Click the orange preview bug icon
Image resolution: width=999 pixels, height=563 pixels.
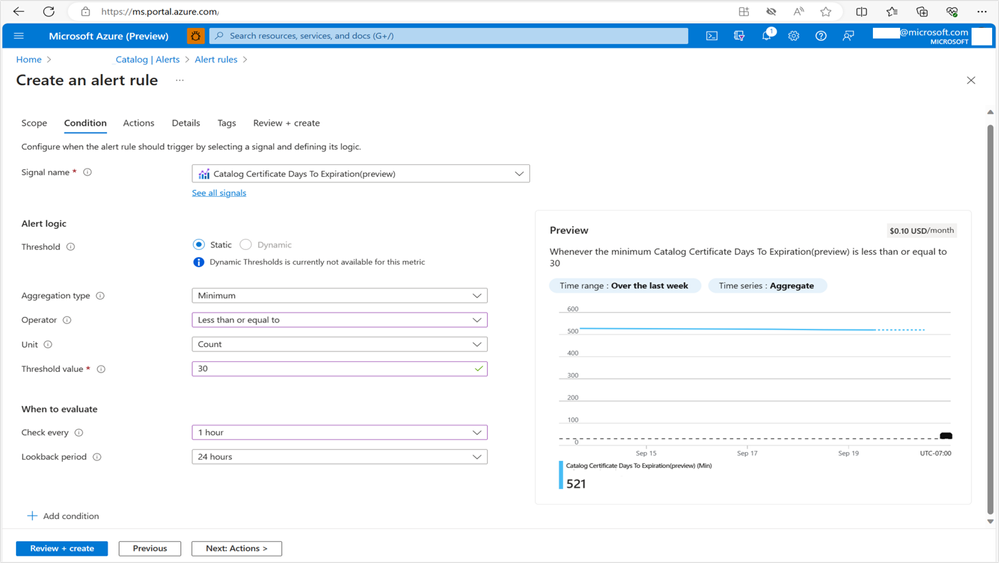[196, 36]
